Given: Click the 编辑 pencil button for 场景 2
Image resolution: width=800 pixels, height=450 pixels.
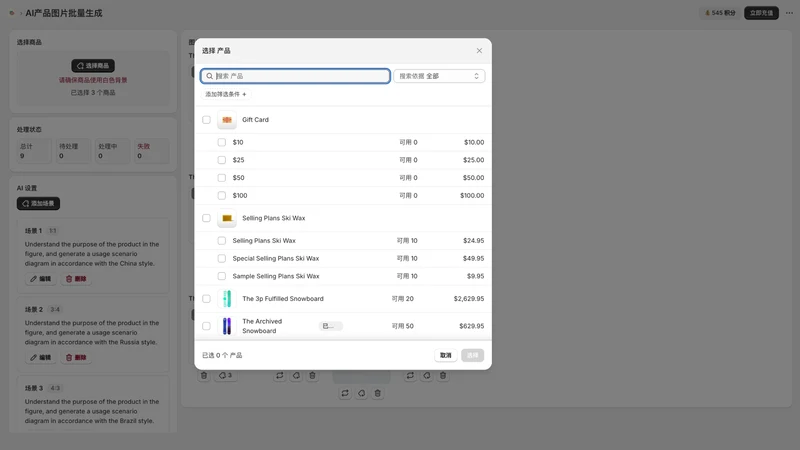Looking at the screenshot, I should tap(40, 358).
